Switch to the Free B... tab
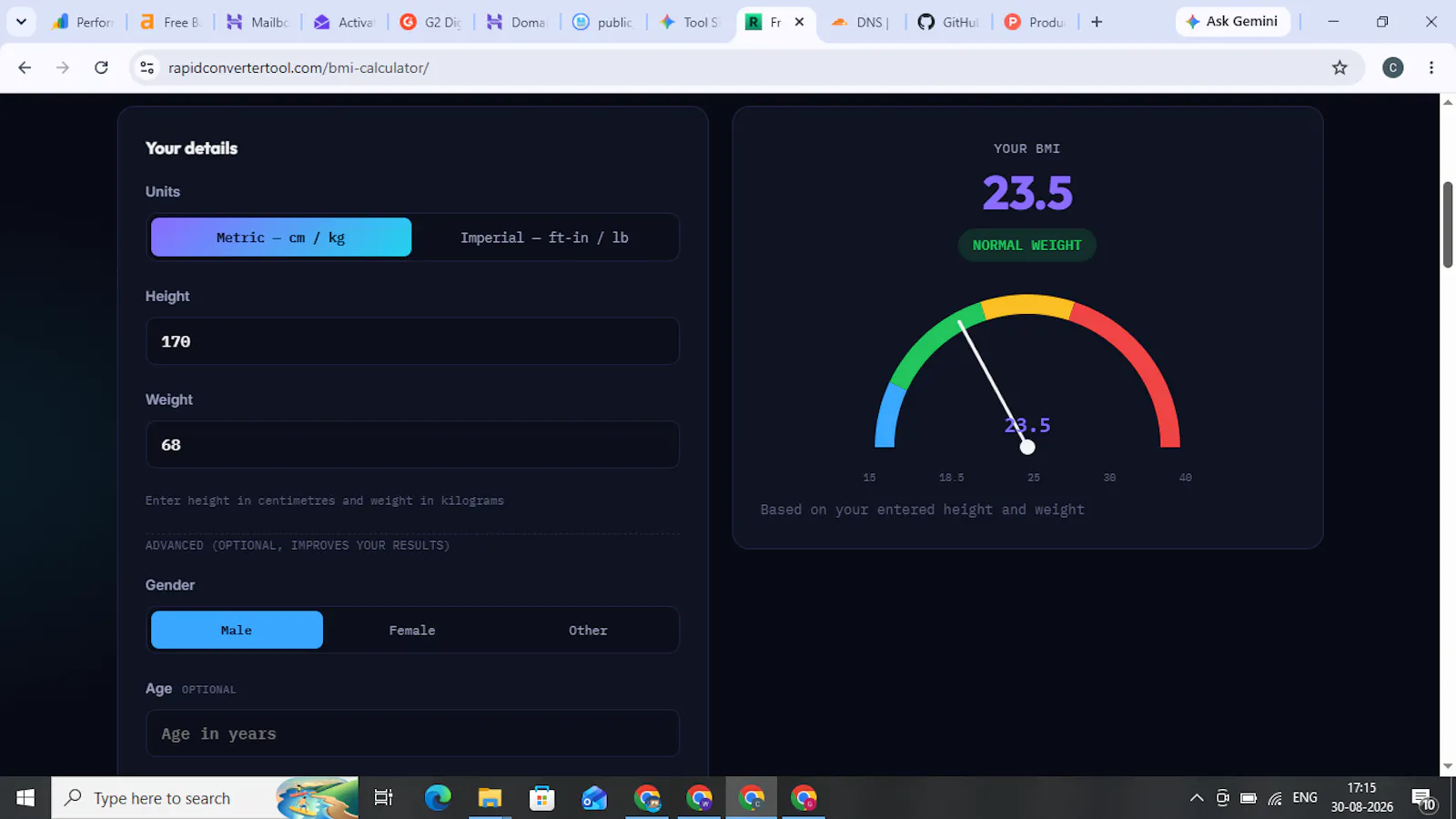This screenshot has height=819, width=1456. 171,22
